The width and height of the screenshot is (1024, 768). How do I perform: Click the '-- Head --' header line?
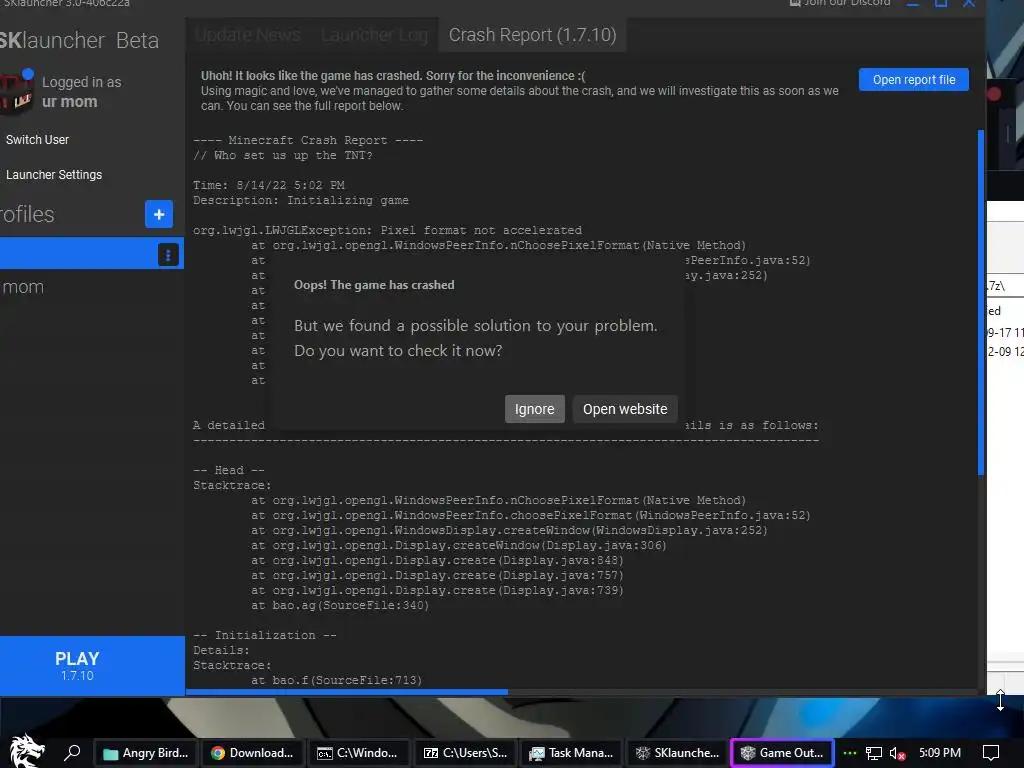pos(229,470)
